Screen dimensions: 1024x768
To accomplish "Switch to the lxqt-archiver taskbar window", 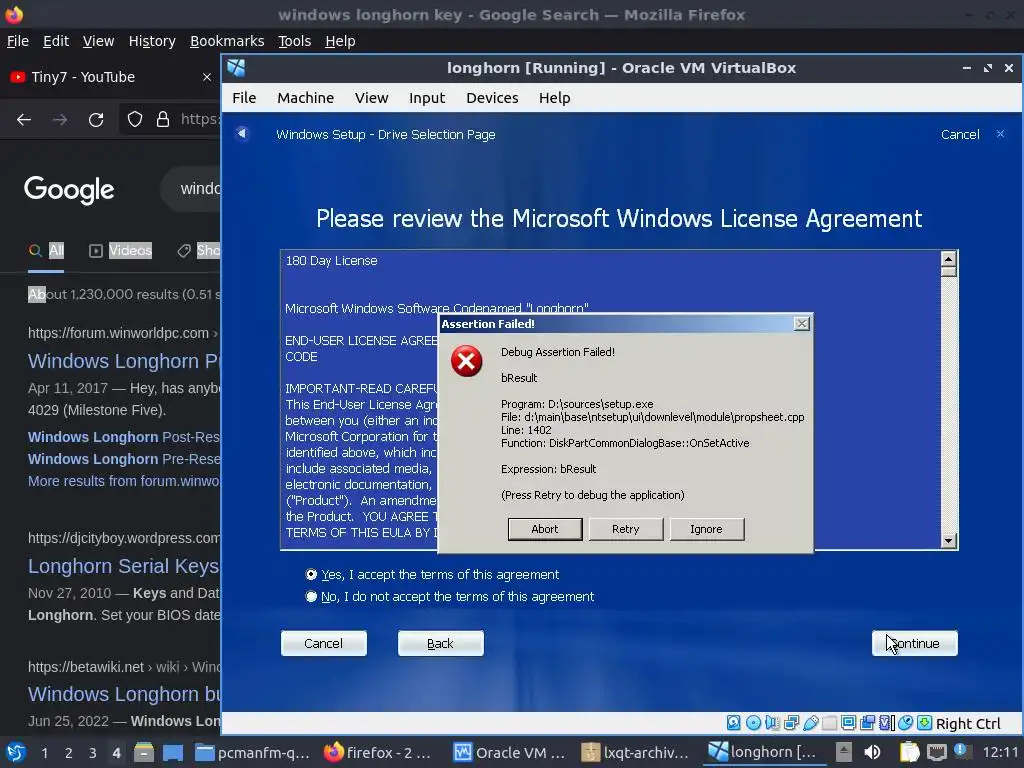I will click(x=635, y=752).
